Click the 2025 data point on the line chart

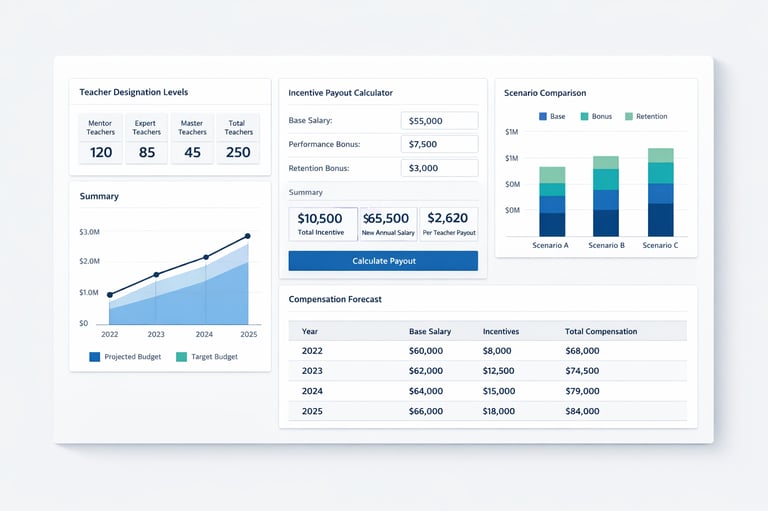pos(248,236)
